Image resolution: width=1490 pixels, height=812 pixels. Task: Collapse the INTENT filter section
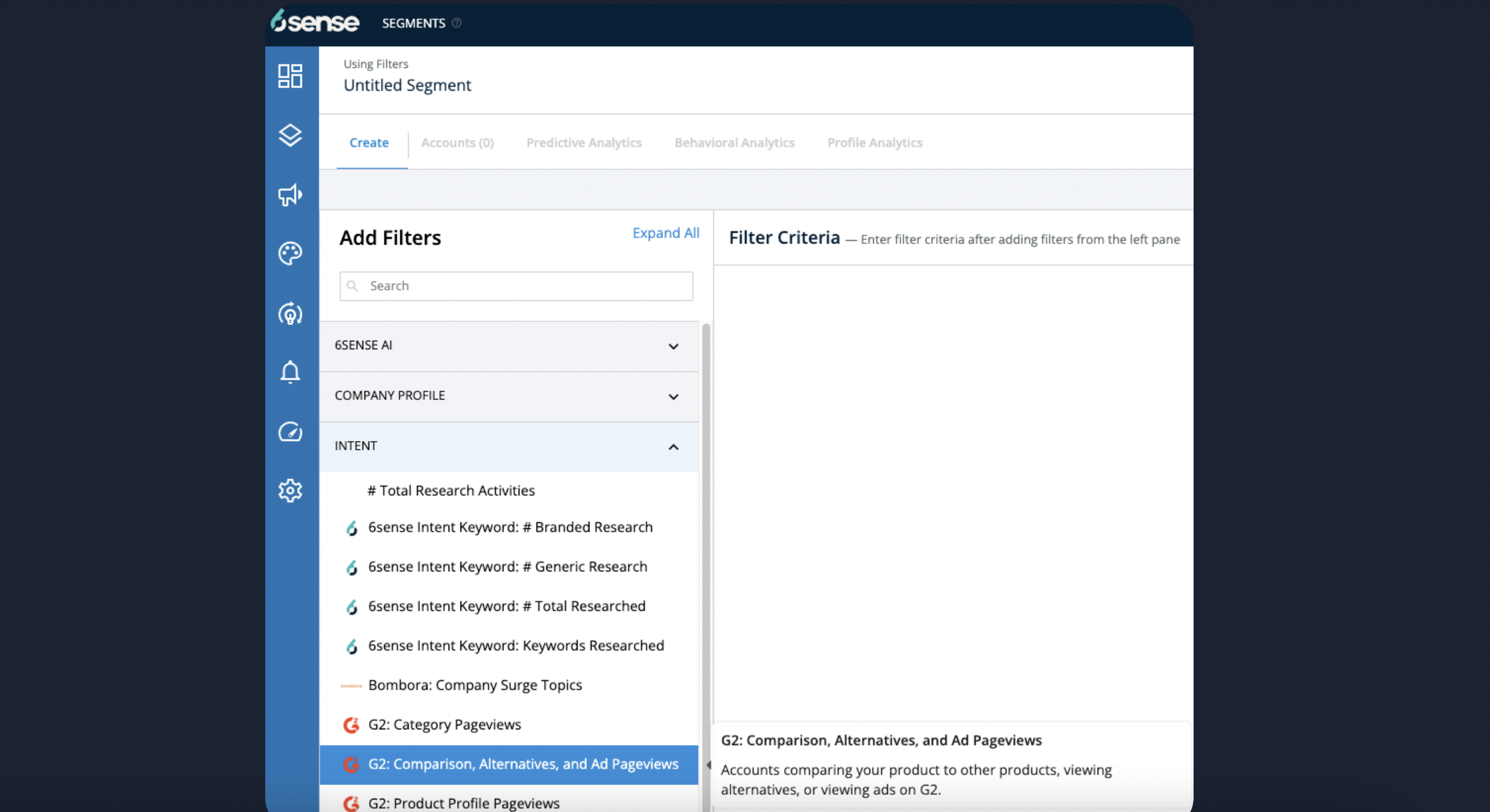click(x=508, y=446)
